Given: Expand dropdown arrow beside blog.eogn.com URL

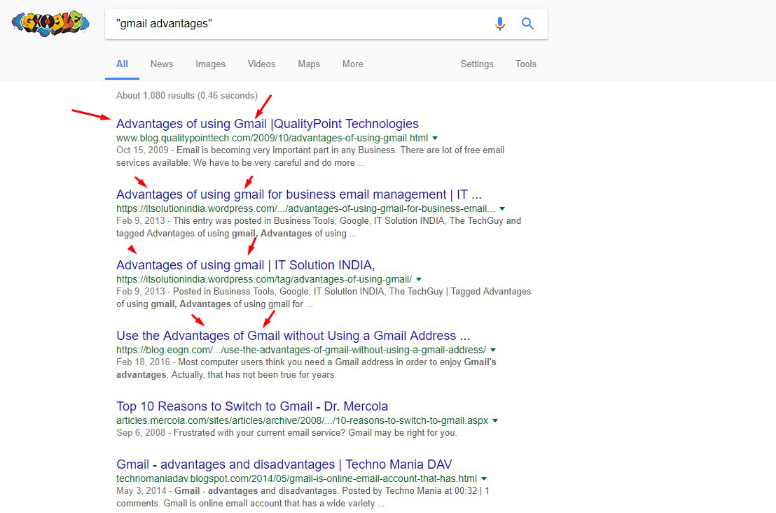Looking at the screenshot, I should tap(493, 350).
